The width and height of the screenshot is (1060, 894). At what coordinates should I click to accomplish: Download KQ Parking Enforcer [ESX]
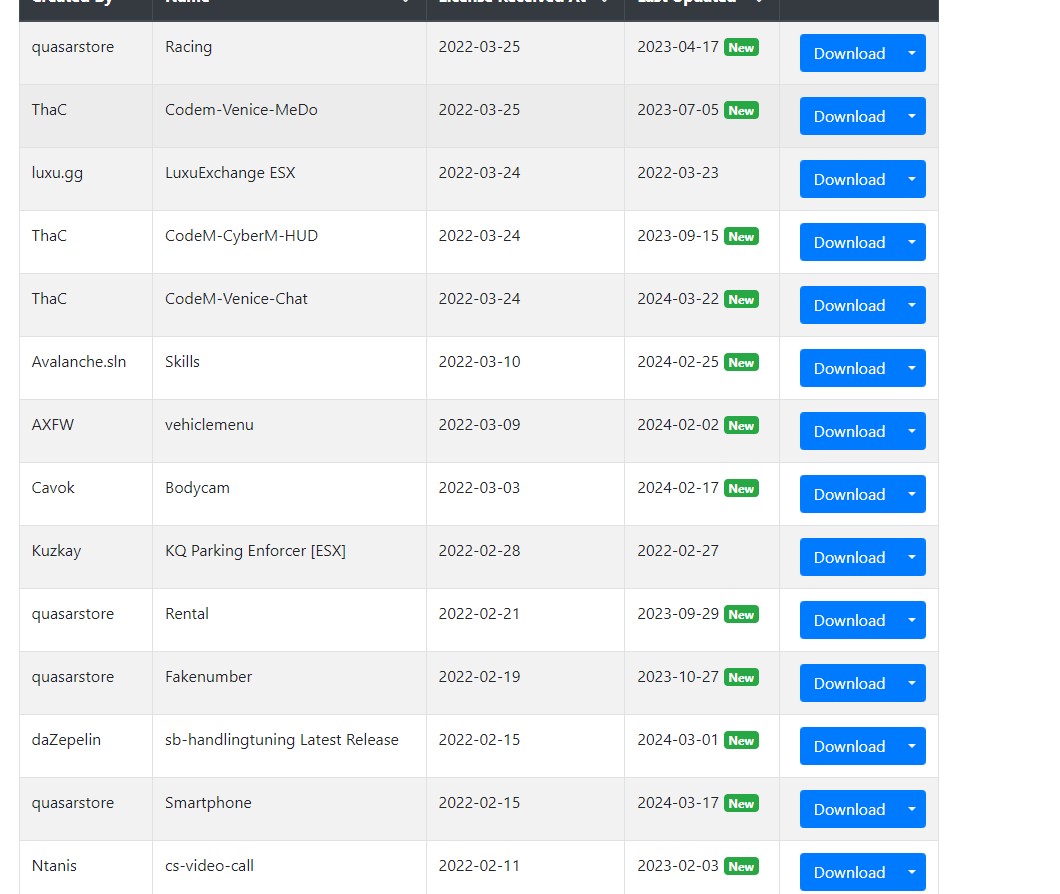(849, 557)
